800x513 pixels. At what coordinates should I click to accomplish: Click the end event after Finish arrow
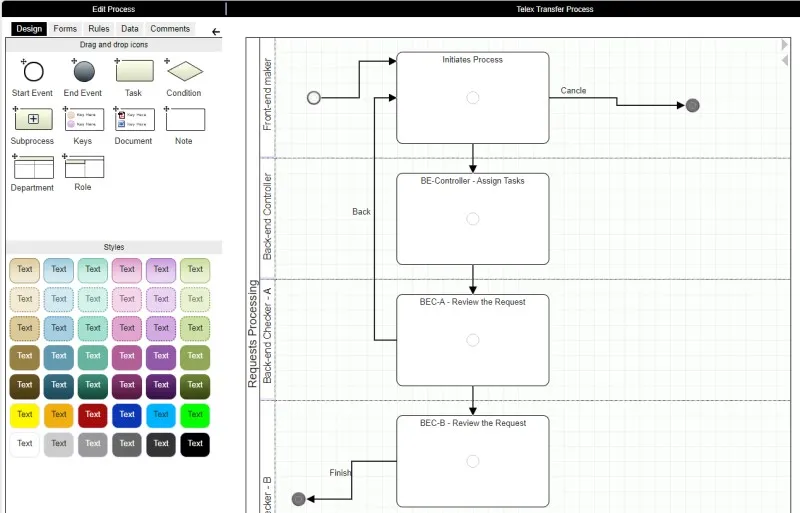click(x=298, y=499)
